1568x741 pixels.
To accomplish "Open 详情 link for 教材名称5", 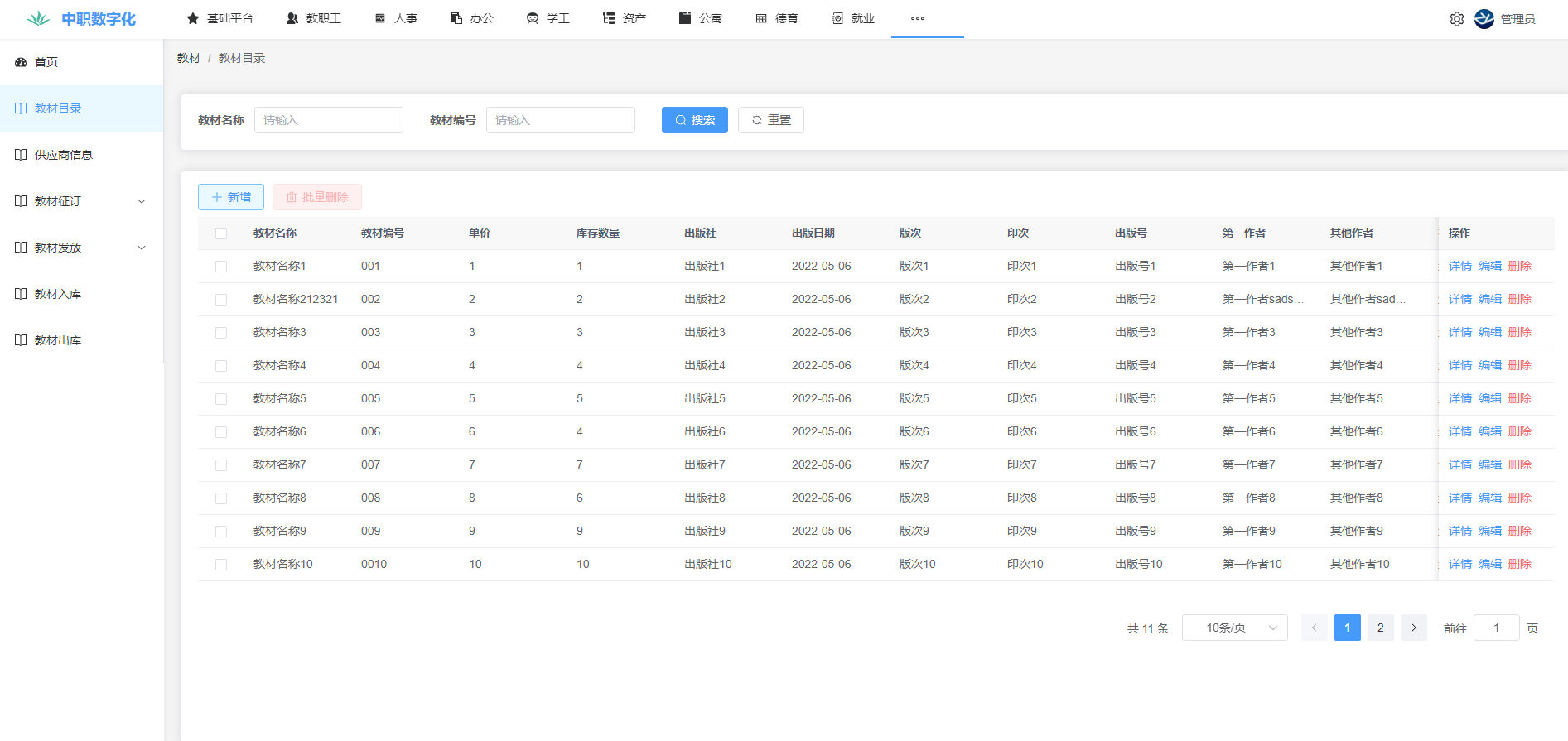I will point(1459,398).
